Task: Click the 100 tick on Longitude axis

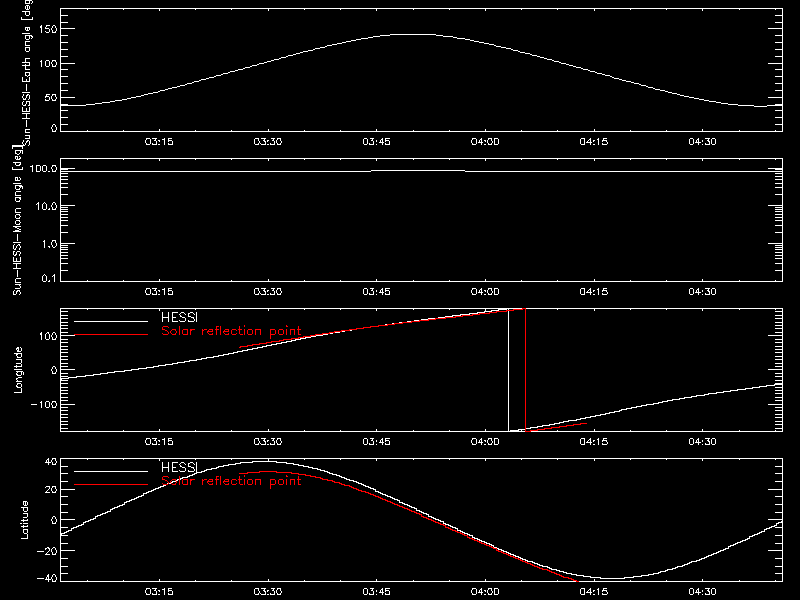Action: [x=47, y=336]
